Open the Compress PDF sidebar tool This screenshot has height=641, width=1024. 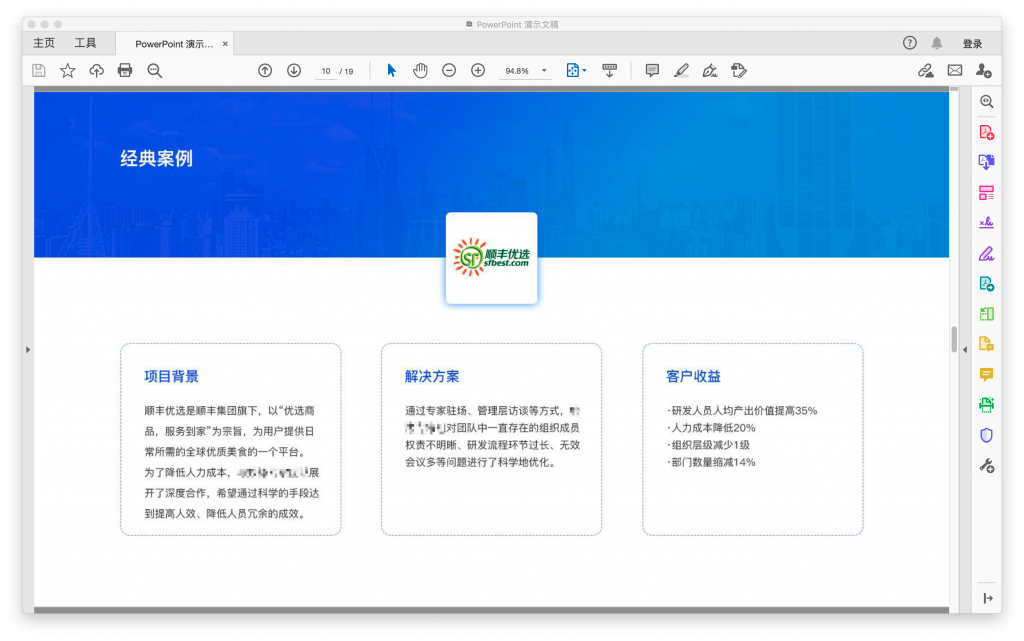tap(987, 314)
